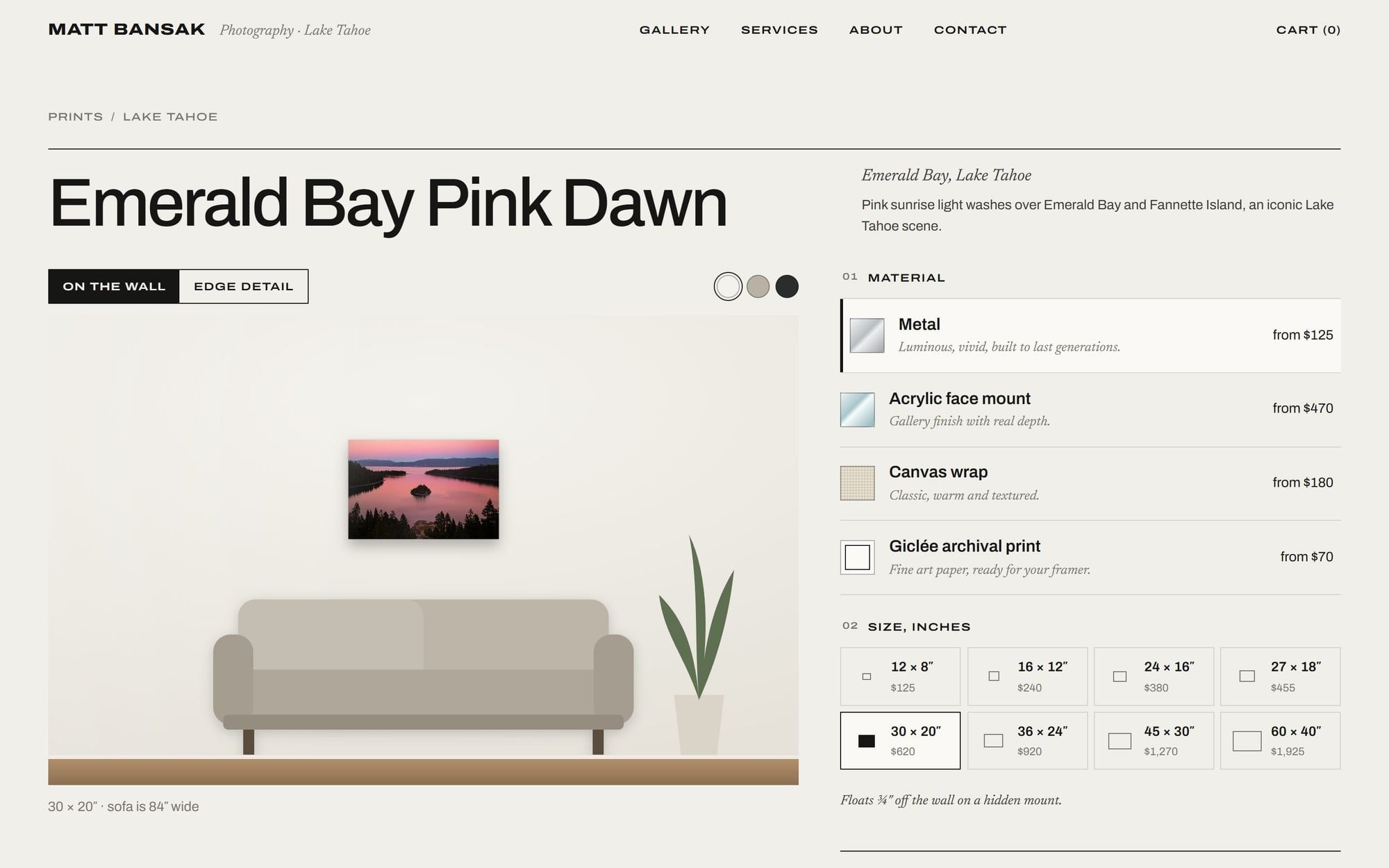Image resolution: width=1389 pixels, height=868 pixels.
Task: Switch to the On the Wall view
Action: point(114,286)
